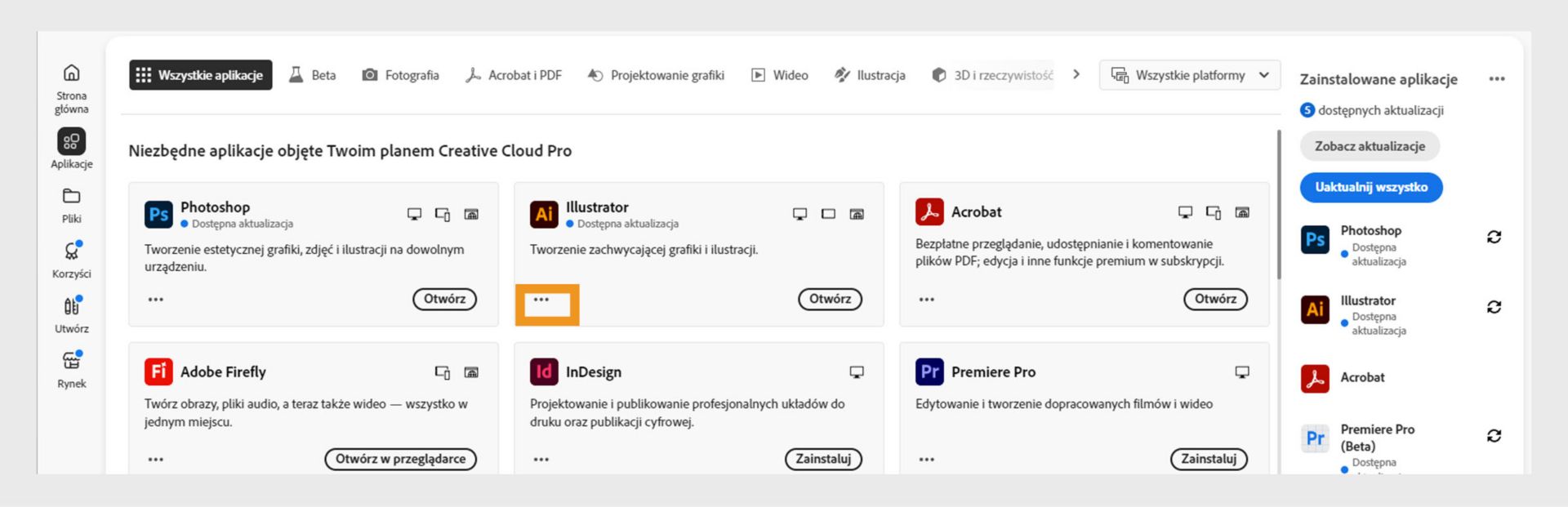This screenshot has height=507, width=1568.
Task: Click the Uaktualnij wszystko button
Action: 1370,187
